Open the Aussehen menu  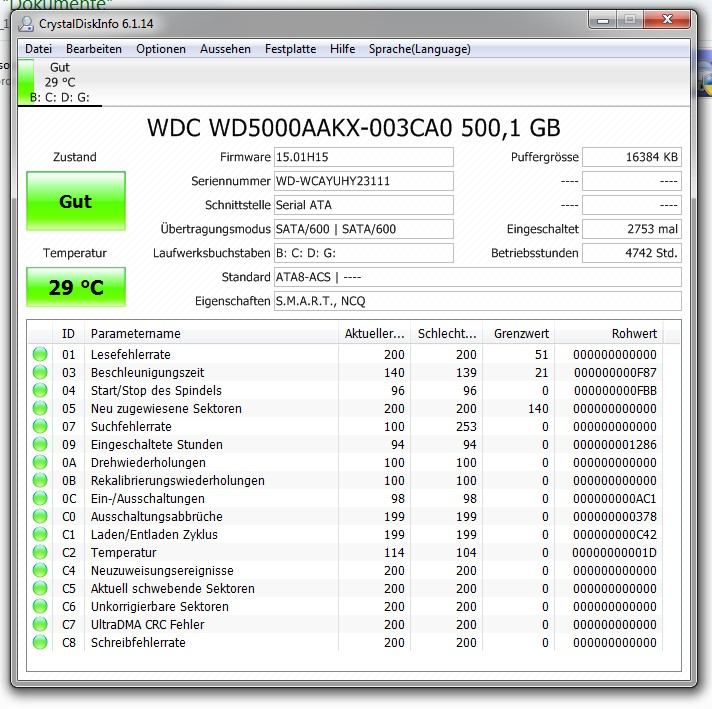point(225,49)
